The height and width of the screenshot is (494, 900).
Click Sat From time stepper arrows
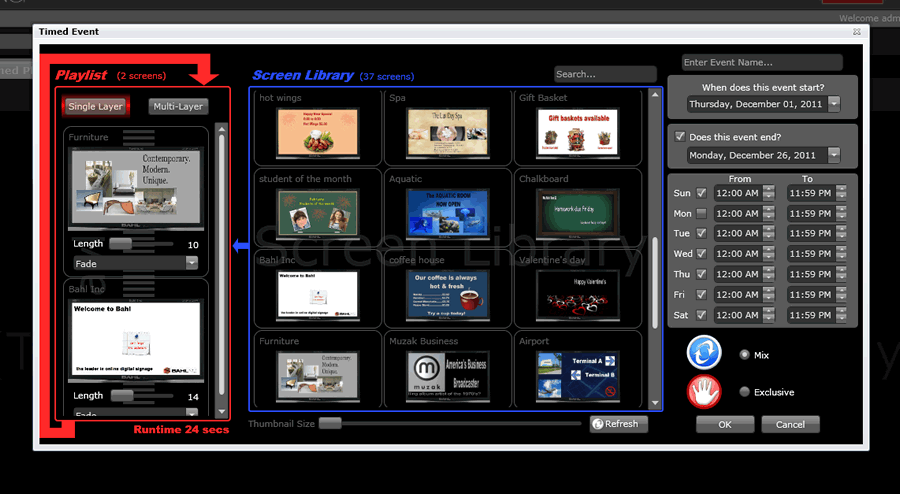point(769,315)
